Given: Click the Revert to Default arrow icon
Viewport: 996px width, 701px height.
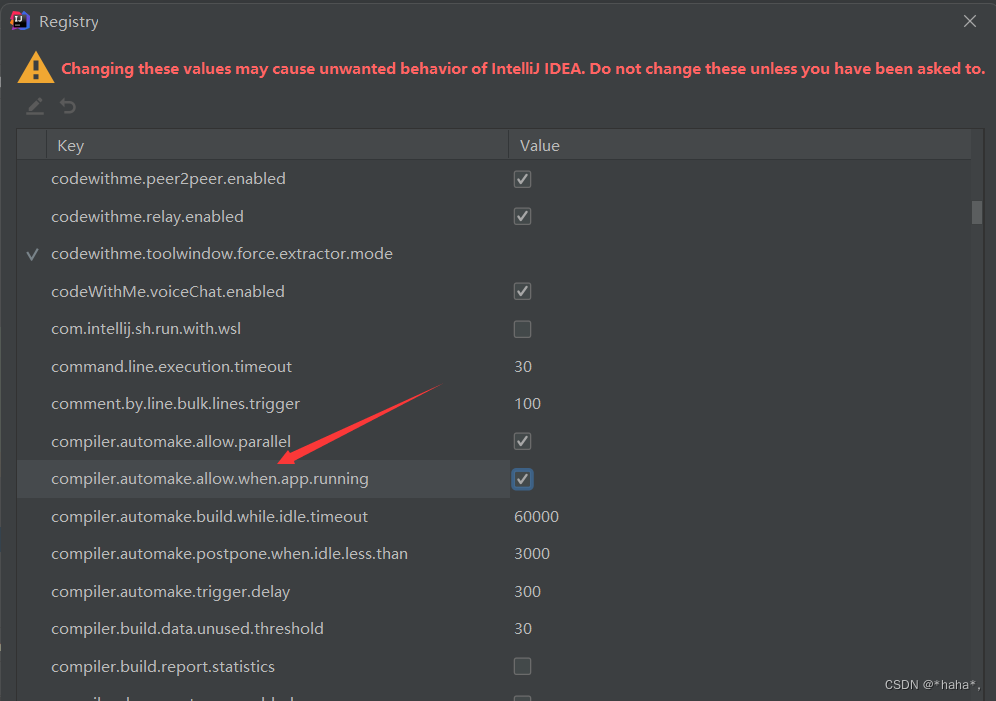Looking at the screenshot, I should tap(68, 106).
